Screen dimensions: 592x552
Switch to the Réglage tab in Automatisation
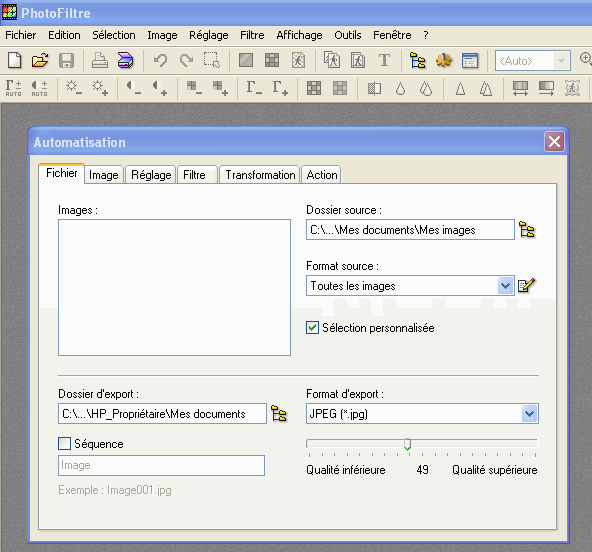point(151,175)
